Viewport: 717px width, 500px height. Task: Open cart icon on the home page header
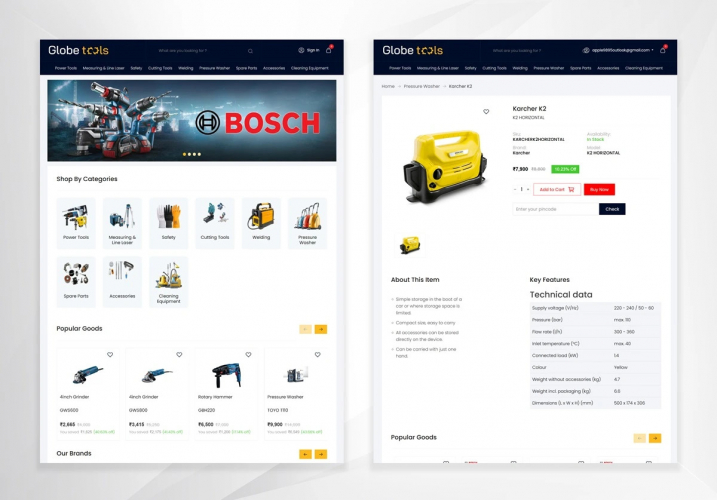click(x=328, y=50)
